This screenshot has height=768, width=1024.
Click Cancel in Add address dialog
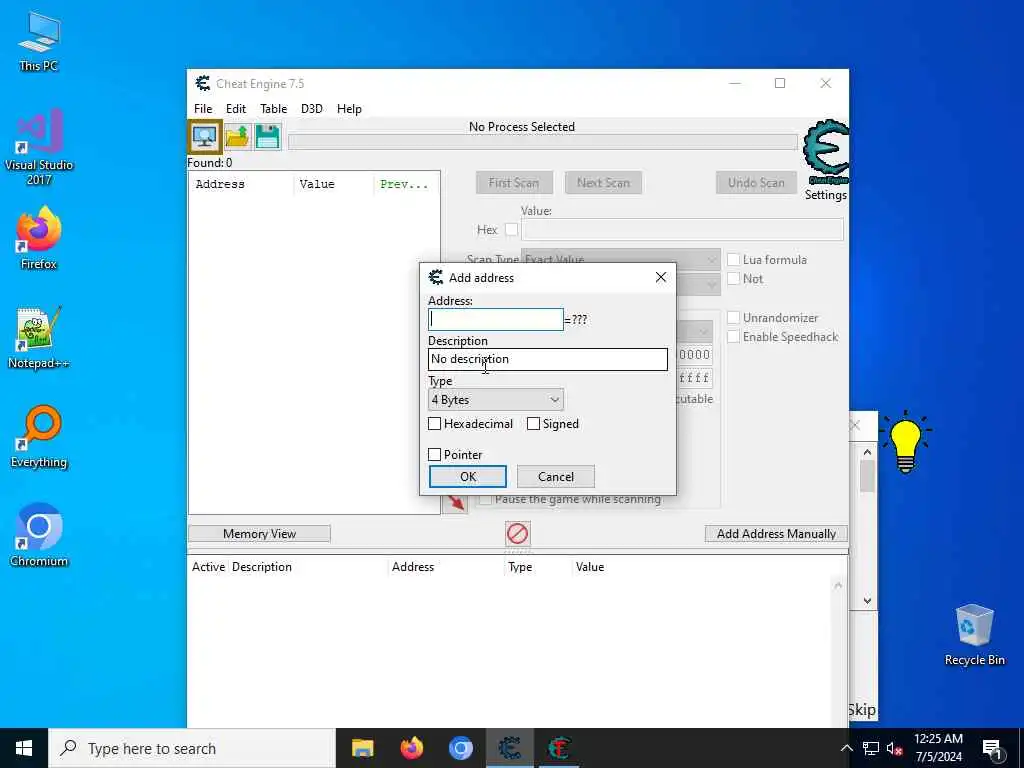pos(556,477)
